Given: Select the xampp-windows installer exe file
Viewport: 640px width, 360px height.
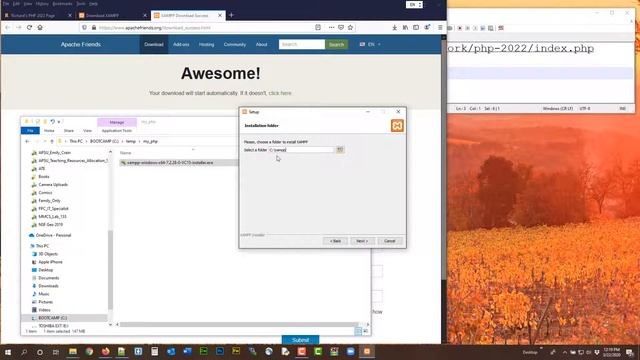Looking at the screenshot, I should point(170,163).
